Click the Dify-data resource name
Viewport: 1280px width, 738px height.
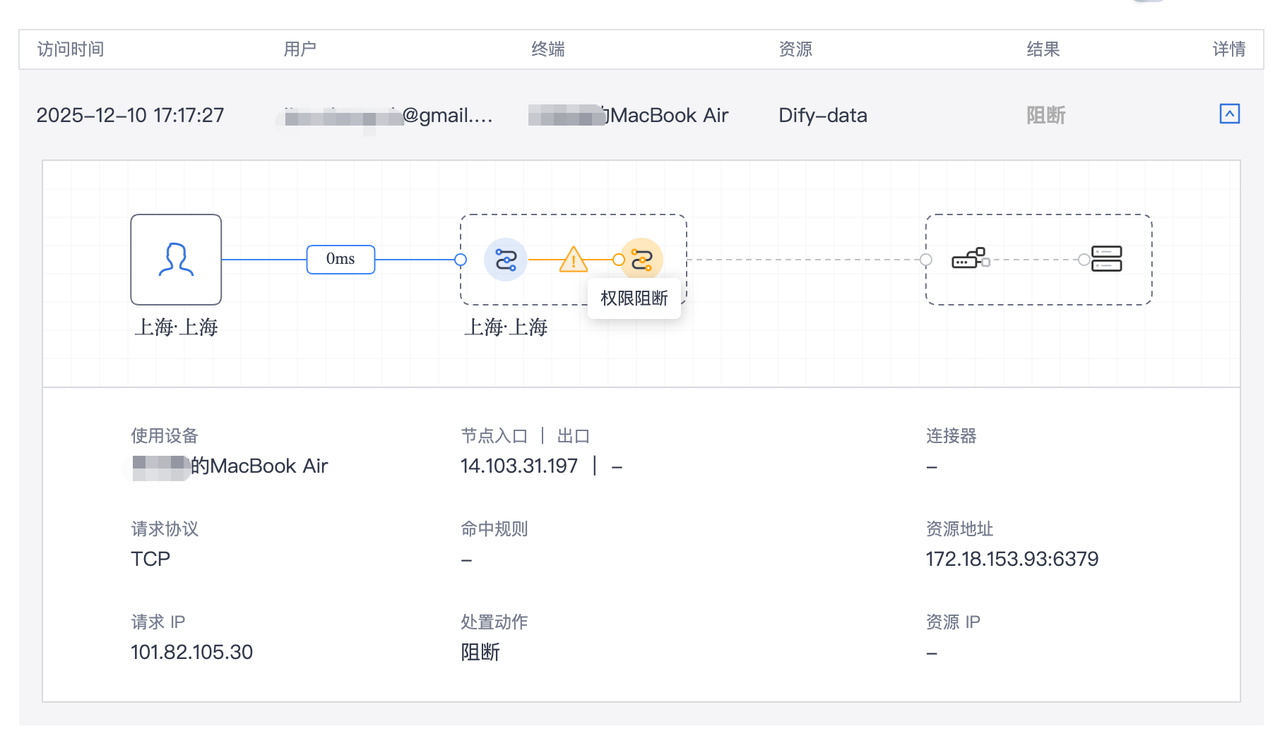[x=822, y=115]
